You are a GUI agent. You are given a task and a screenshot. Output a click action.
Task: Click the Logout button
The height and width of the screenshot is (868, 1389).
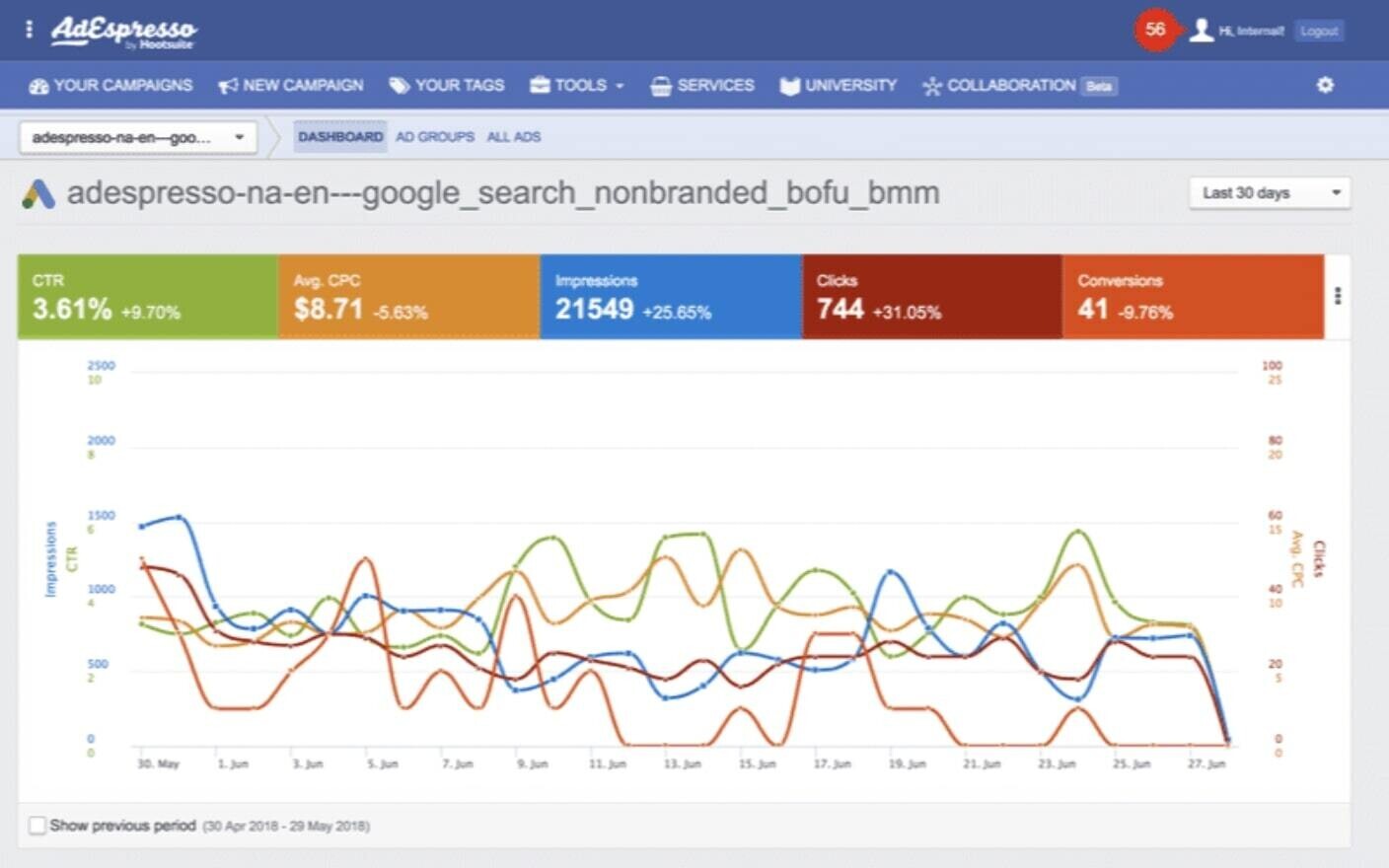tap(1319, 31)
